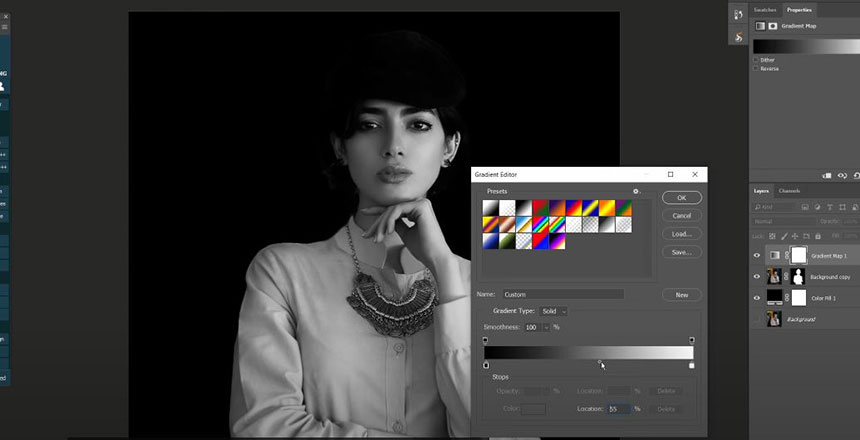Hide the Background copy layer
Screen dimensions: 860x440
tap(757, 277)
